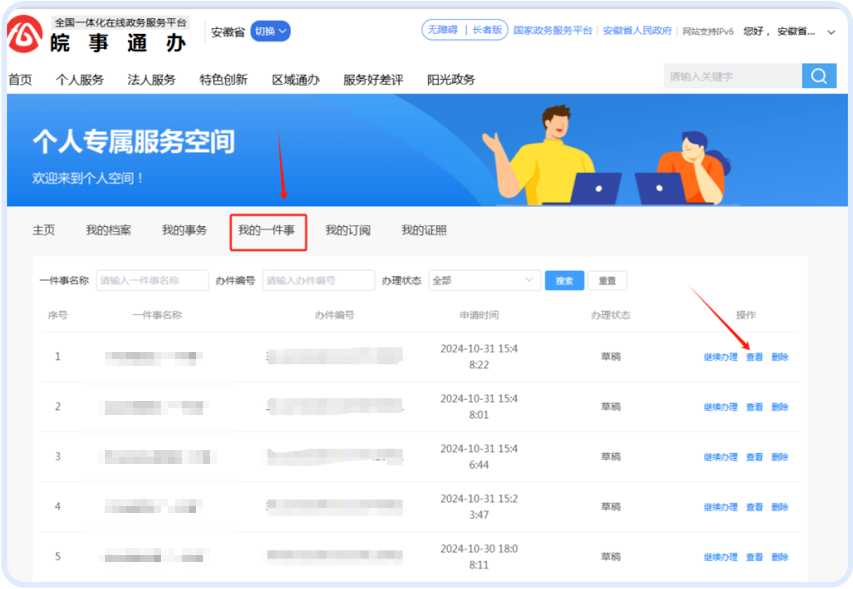853x589 pixels.
Task: Click the 皖事通办 red logo icon
Action: [x=24, y=36]
